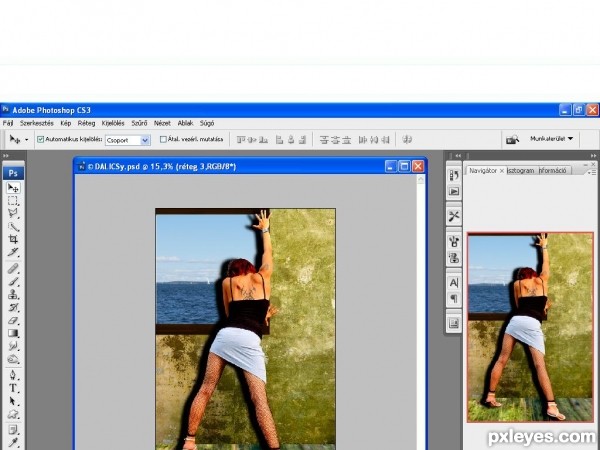Open the Réteg menu

click(86, 123)
